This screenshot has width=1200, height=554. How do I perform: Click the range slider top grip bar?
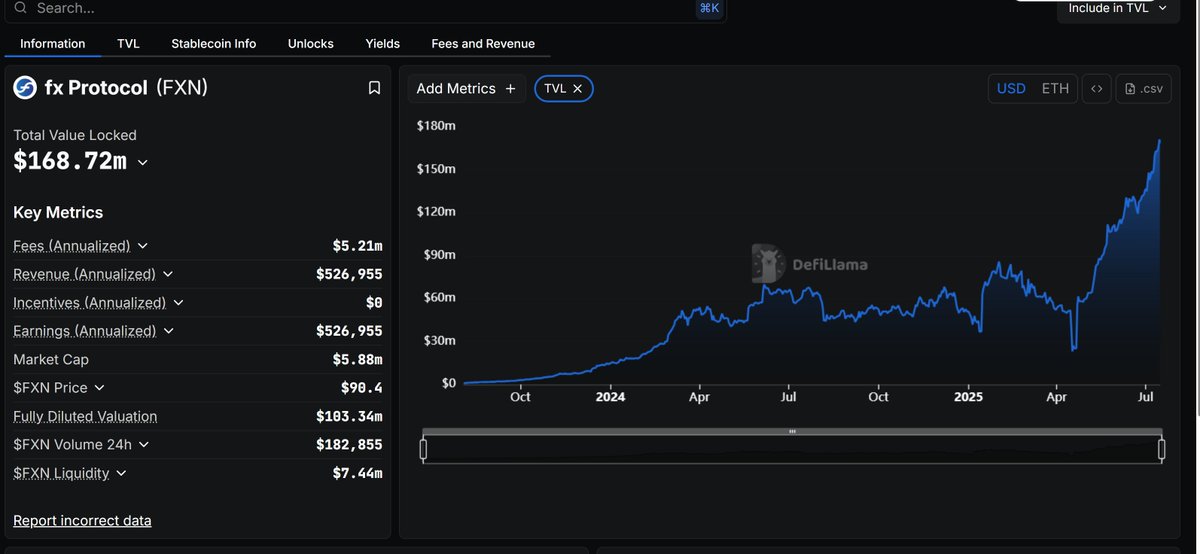point(792,432)
